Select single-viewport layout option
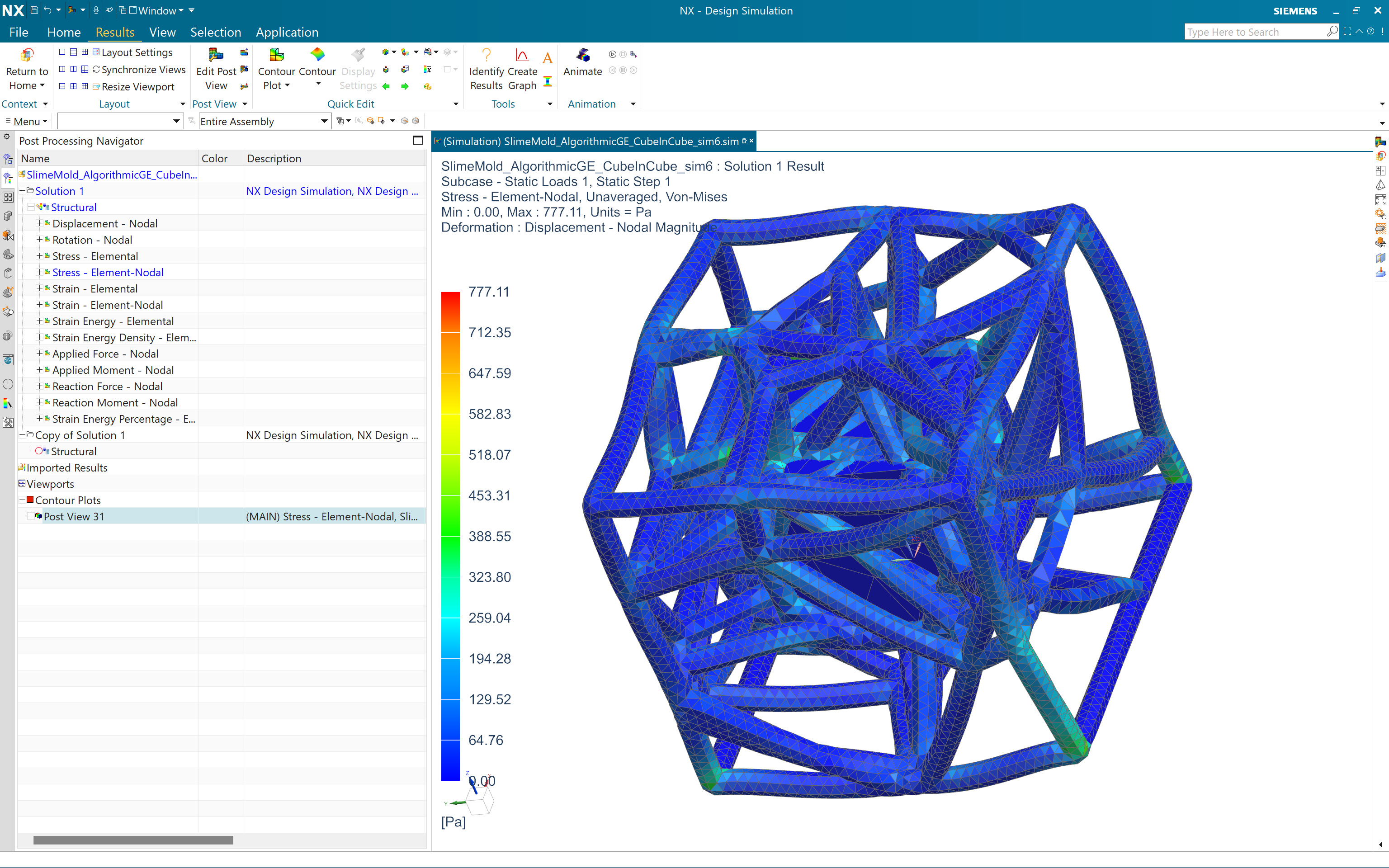This screenshot has height=868, width=1389. [62, 52]
